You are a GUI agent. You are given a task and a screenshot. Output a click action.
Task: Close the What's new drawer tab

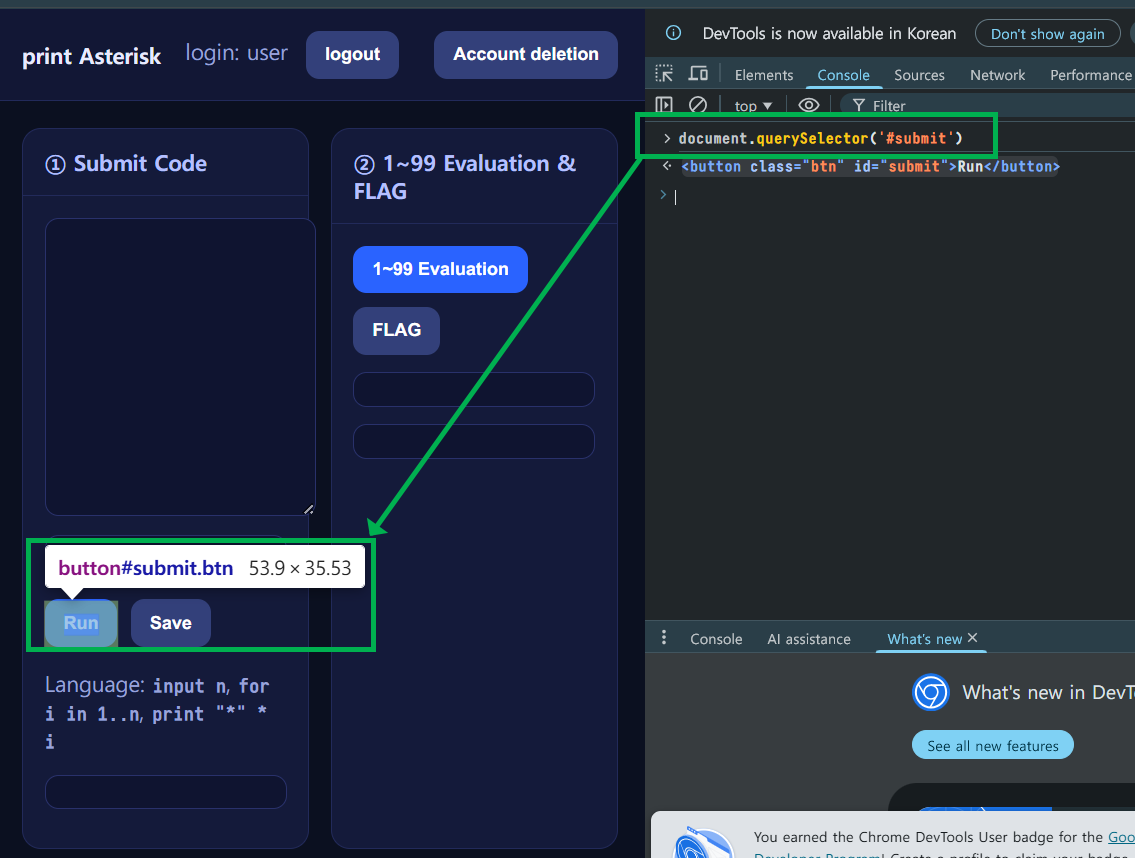(x=973, y=638)
